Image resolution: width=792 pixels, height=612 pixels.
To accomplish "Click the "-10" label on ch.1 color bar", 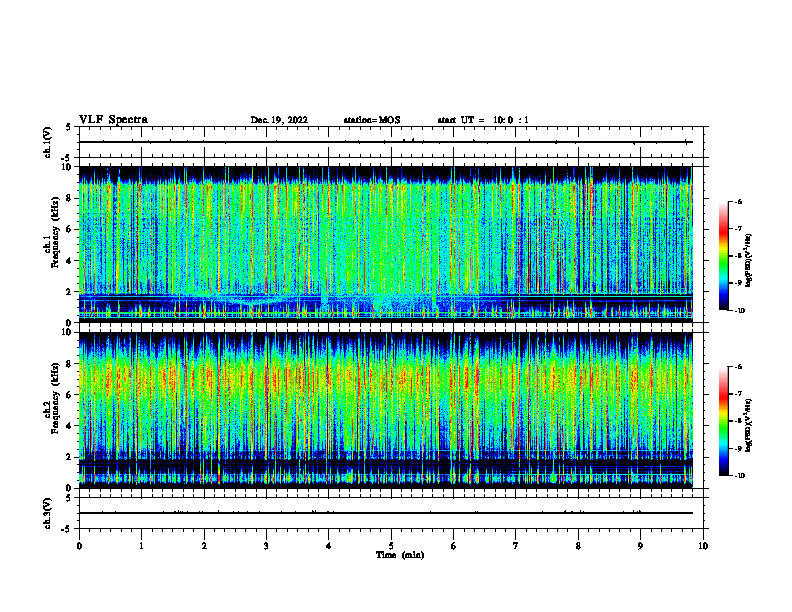I will pos(740,311).
